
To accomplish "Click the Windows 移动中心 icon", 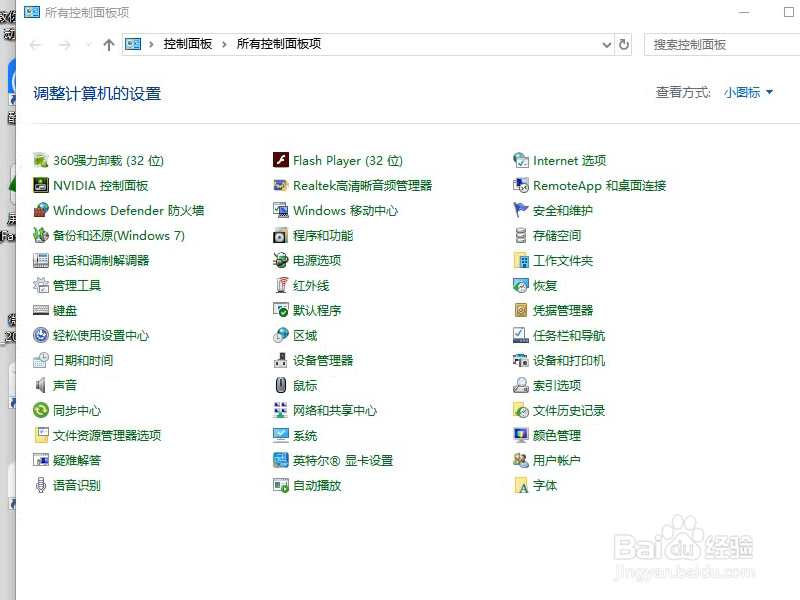I will pyautogui.click(x=281, y=210).
